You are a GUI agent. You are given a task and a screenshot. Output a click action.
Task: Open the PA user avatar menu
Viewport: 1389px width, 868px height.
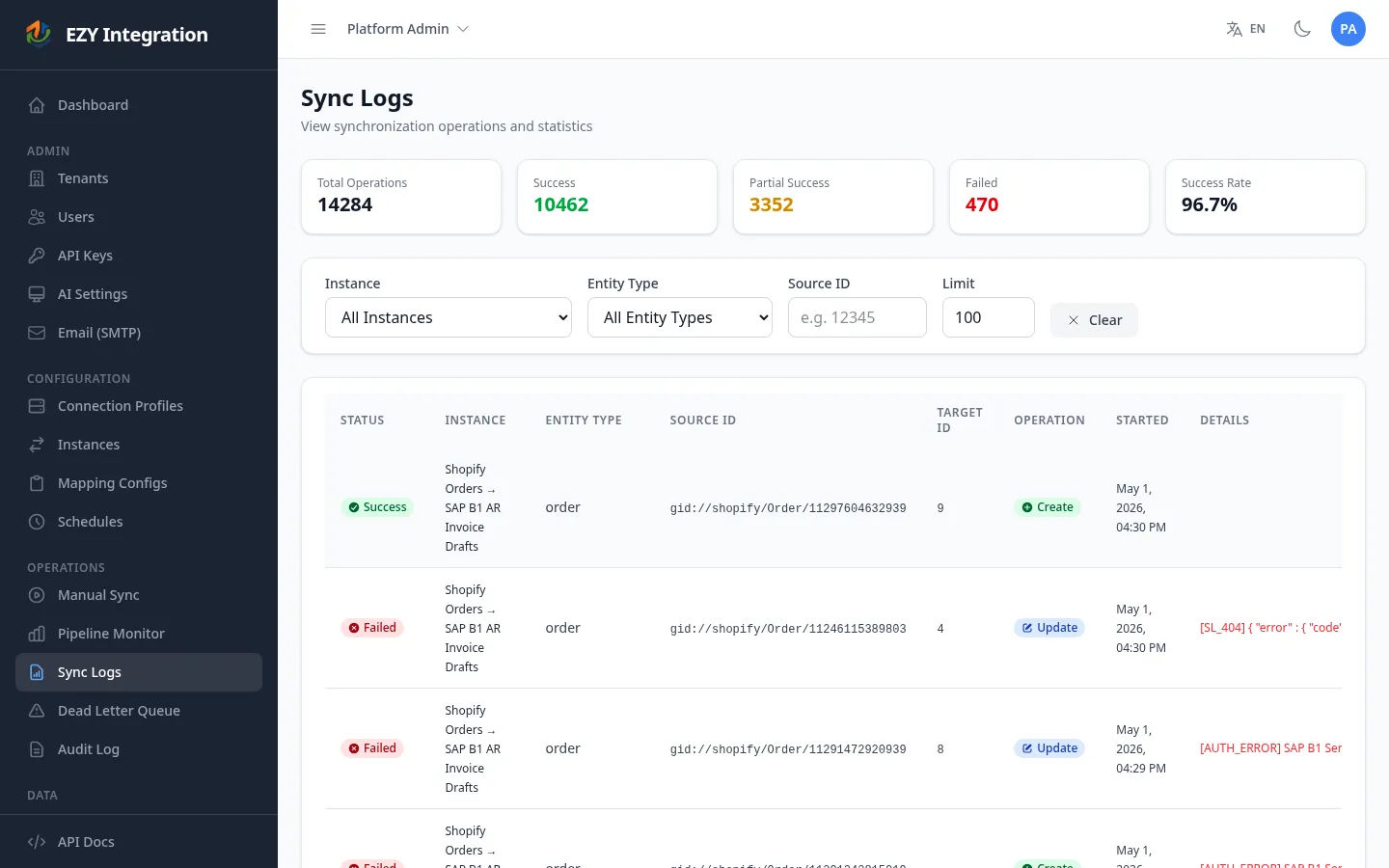coord(1348,29)
